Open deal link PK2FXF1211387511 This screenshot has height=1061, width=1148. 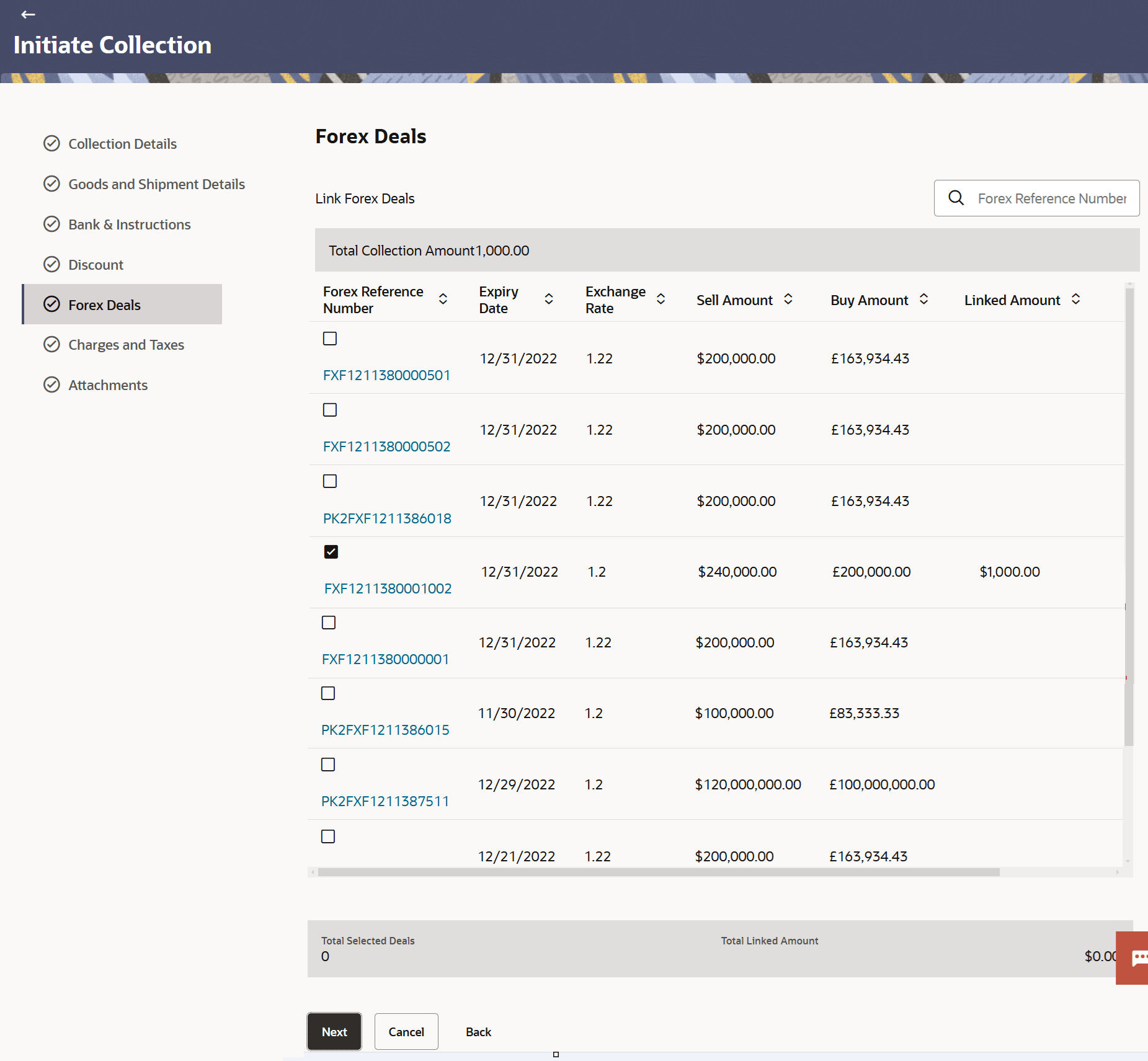(x=385, y=801)
